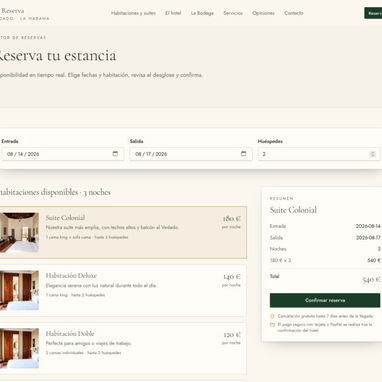382x382 pixels.
Task: Select the Suite Colonial room card
Action: (x=123, y=232)
